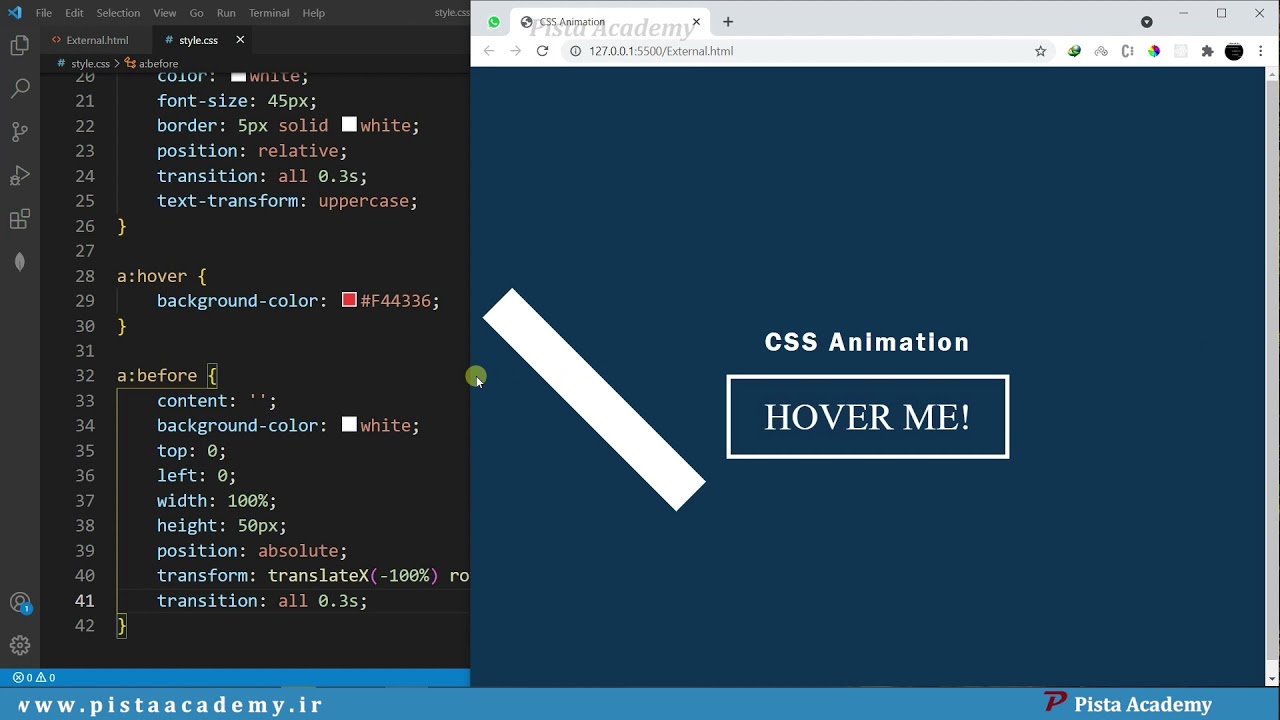Reload the External.html page
1280x720 pixels.
coord(542,51)
